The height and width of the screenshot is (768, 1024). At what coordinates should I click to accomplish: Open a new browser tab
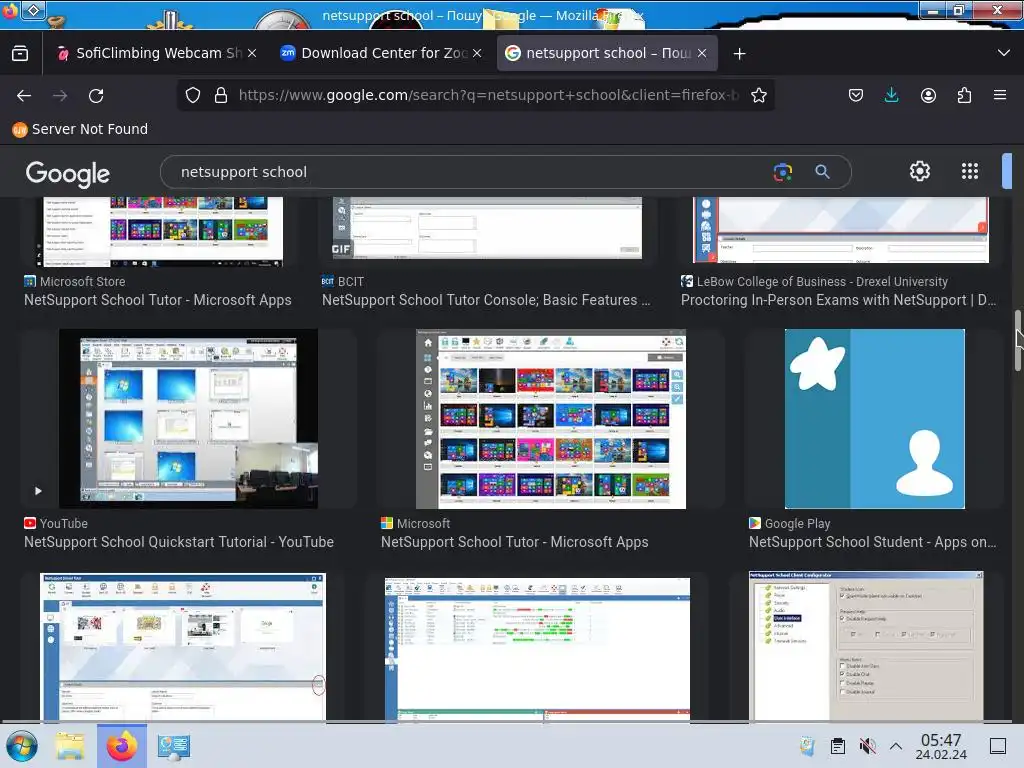click(x=739, y=54)
